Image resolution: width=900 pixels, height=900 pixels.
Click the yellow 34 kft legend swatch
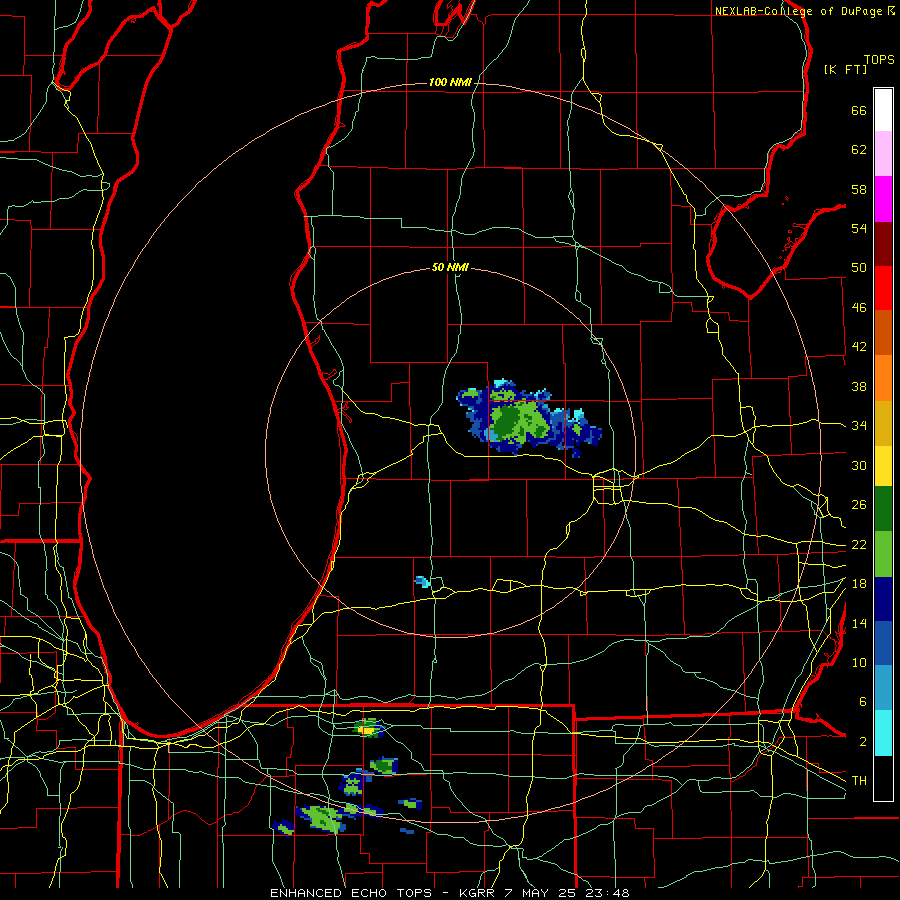883,466
